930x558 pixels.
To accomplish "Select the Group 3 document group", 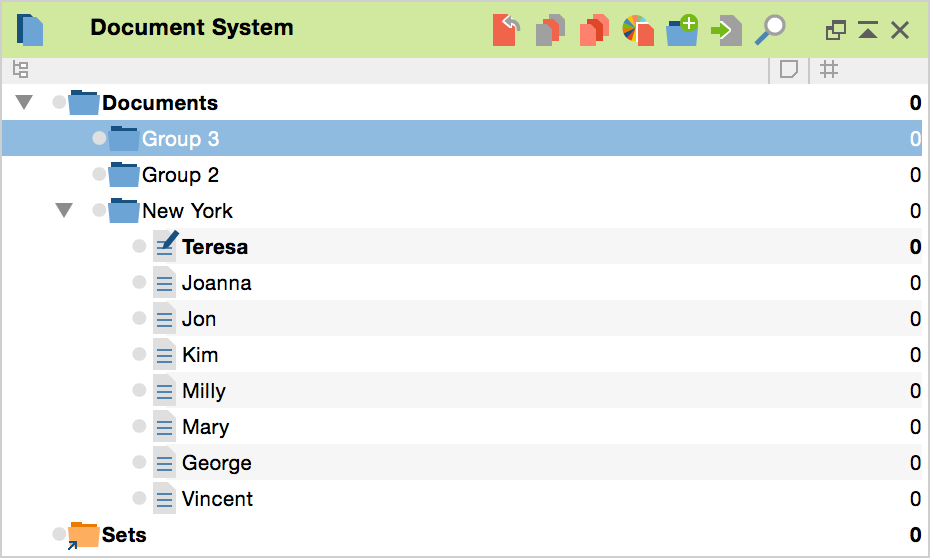I will pos(180,139).
